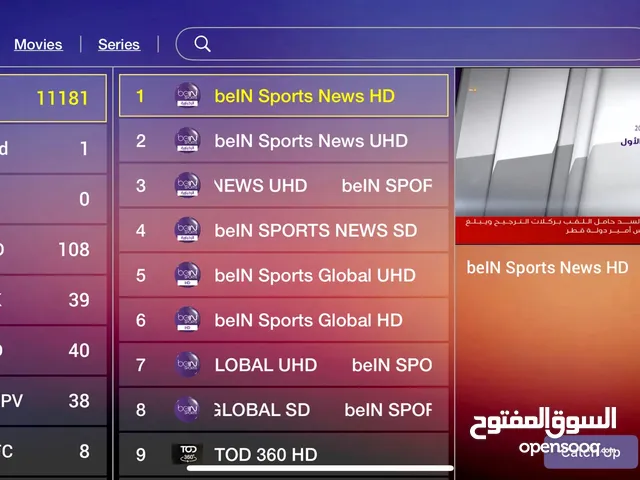
Task: Click the TOD 360 channel logo
Action: pyautogui.click(x=187, y=454)
